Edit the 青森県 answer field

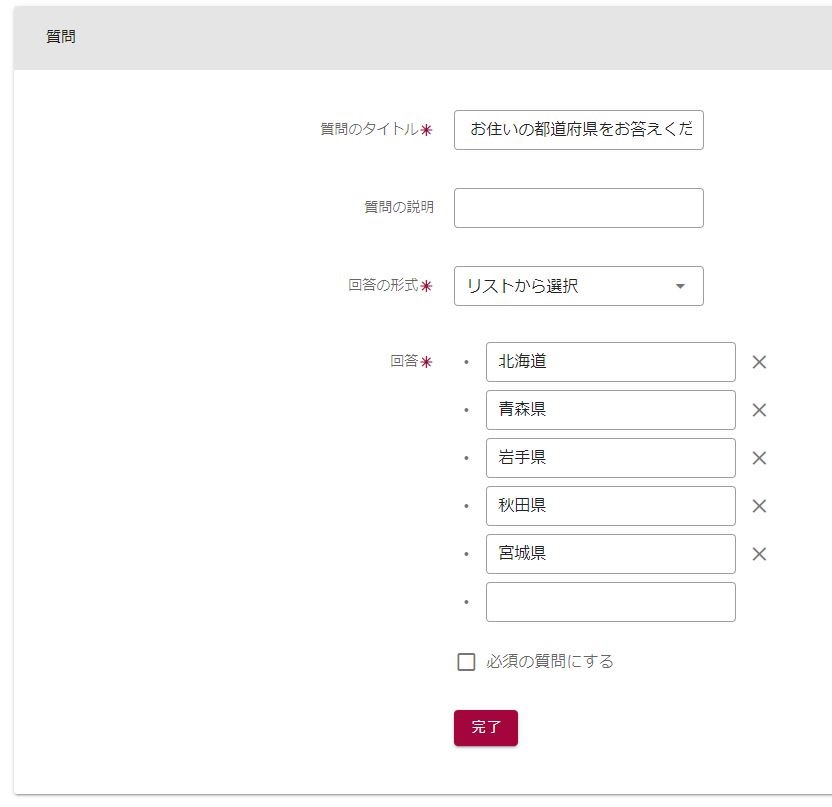tap(610, 410)
